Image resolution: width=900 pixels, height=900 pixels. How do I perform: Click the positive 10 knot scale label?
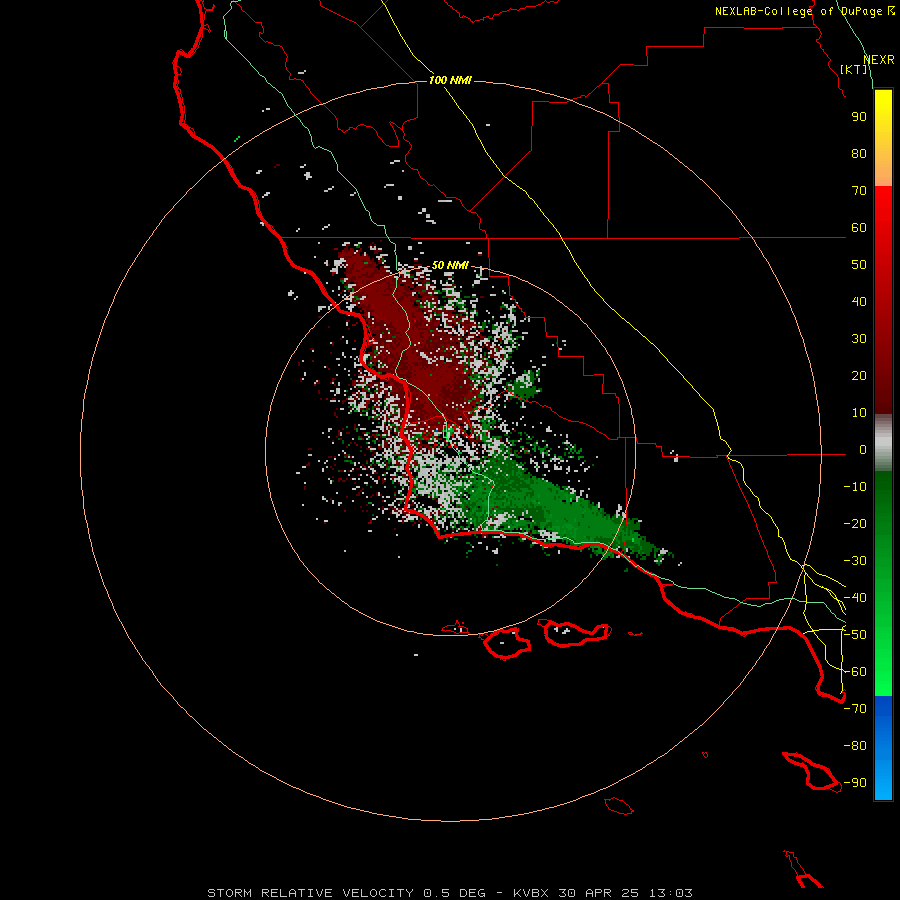(859, 413)
